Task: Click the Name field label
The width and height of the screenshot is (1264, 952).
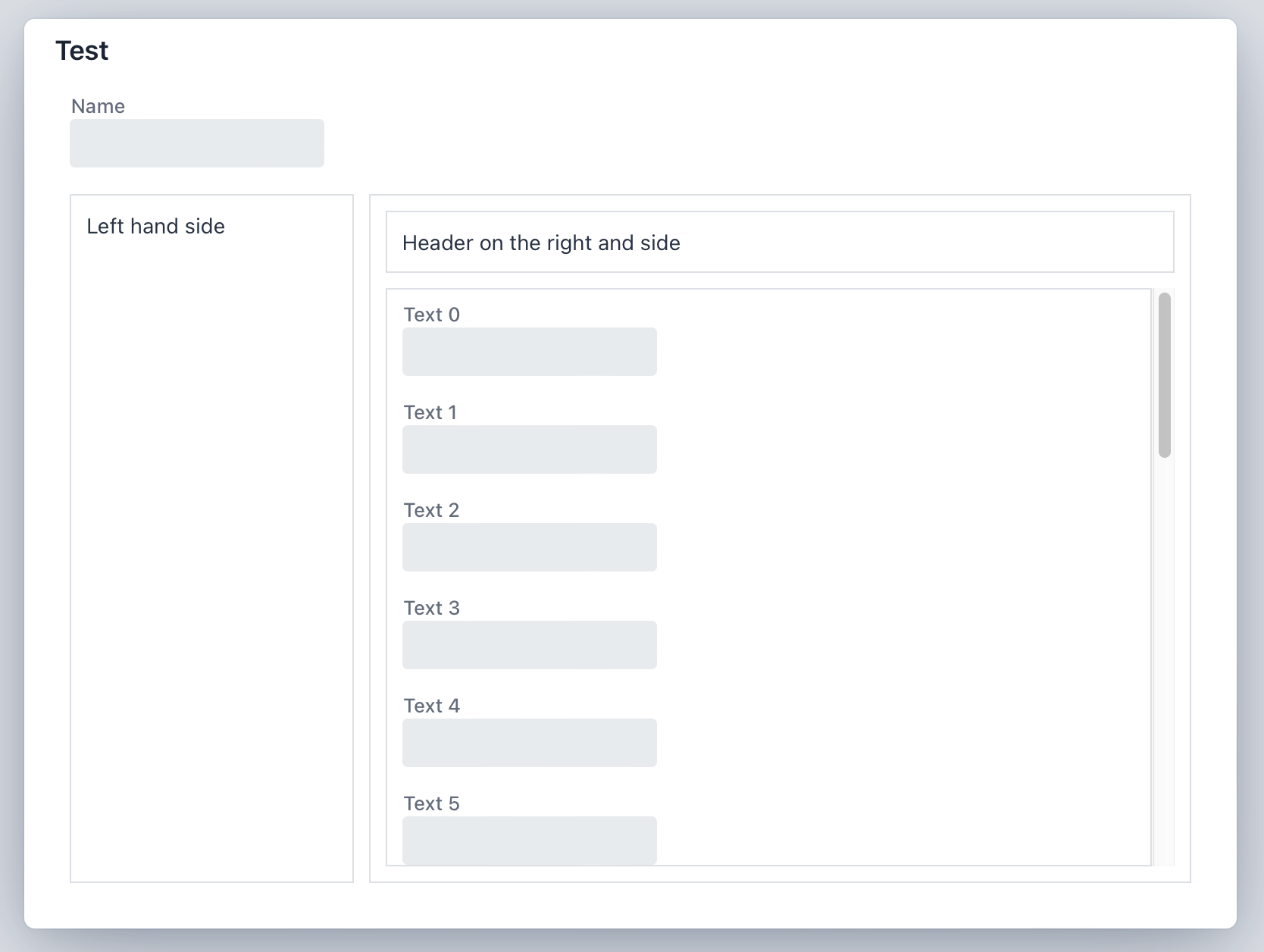Action: point(98,106)
